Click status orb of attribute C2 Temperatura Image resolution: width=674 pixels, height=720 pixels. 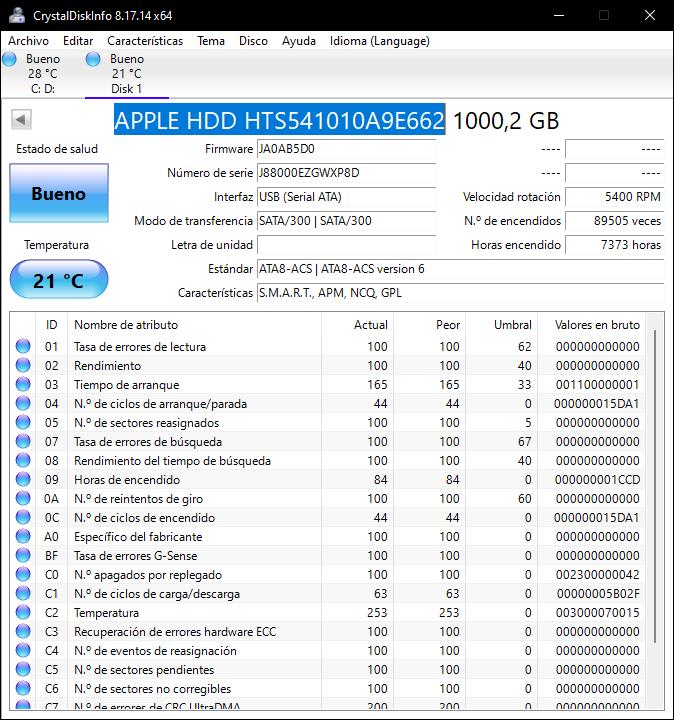[x=23, y=612]
